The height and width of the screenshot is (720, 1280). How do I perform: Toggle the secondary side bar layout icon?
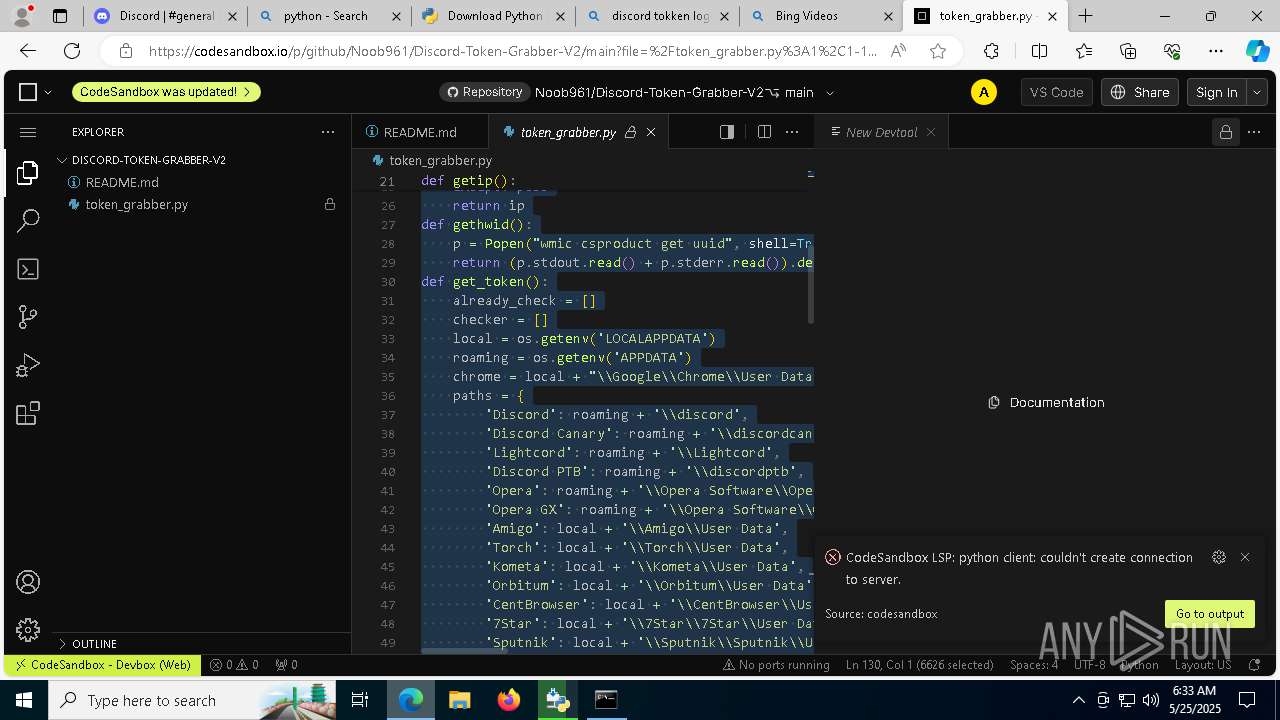pos(727,132)
